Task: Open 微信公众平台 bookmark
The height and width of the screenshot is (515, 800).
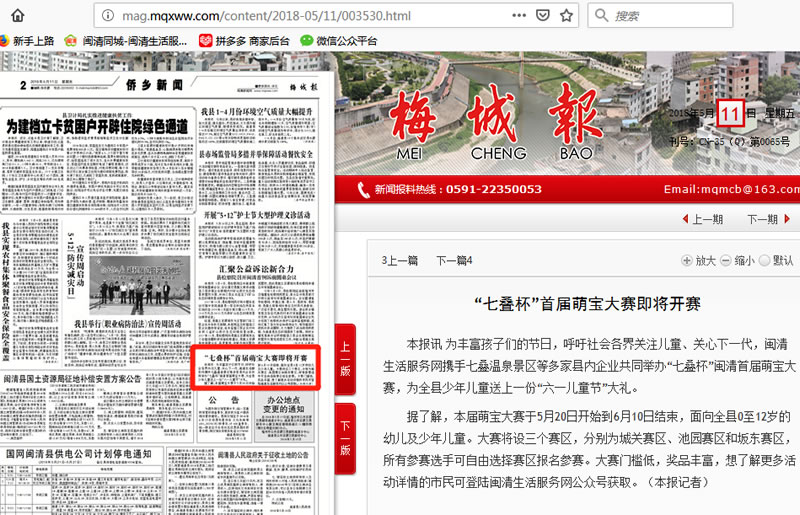Action: pos(338,41)
